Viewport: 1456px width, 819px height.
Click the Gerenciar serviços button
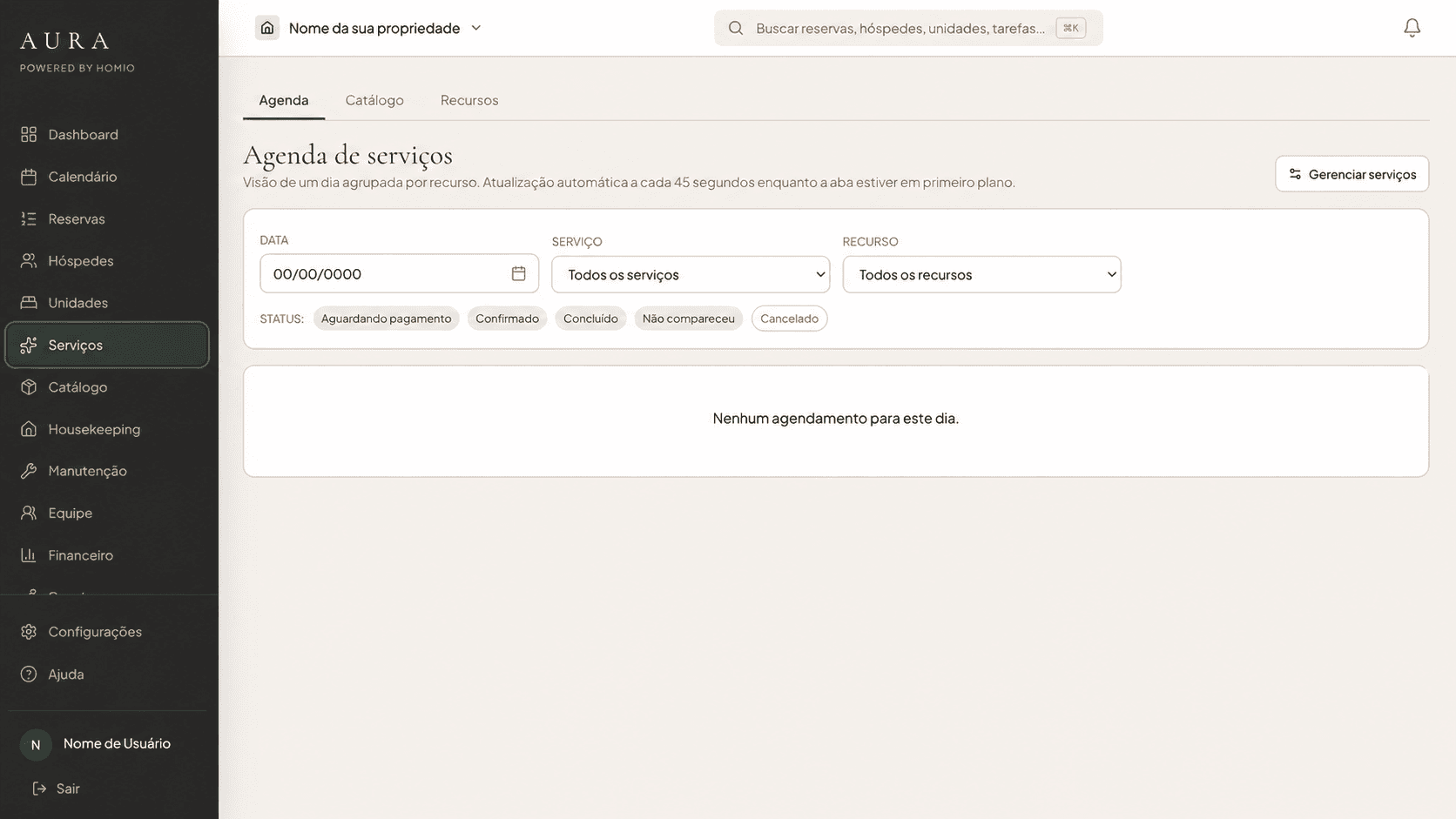click(x=1352, y=174)
